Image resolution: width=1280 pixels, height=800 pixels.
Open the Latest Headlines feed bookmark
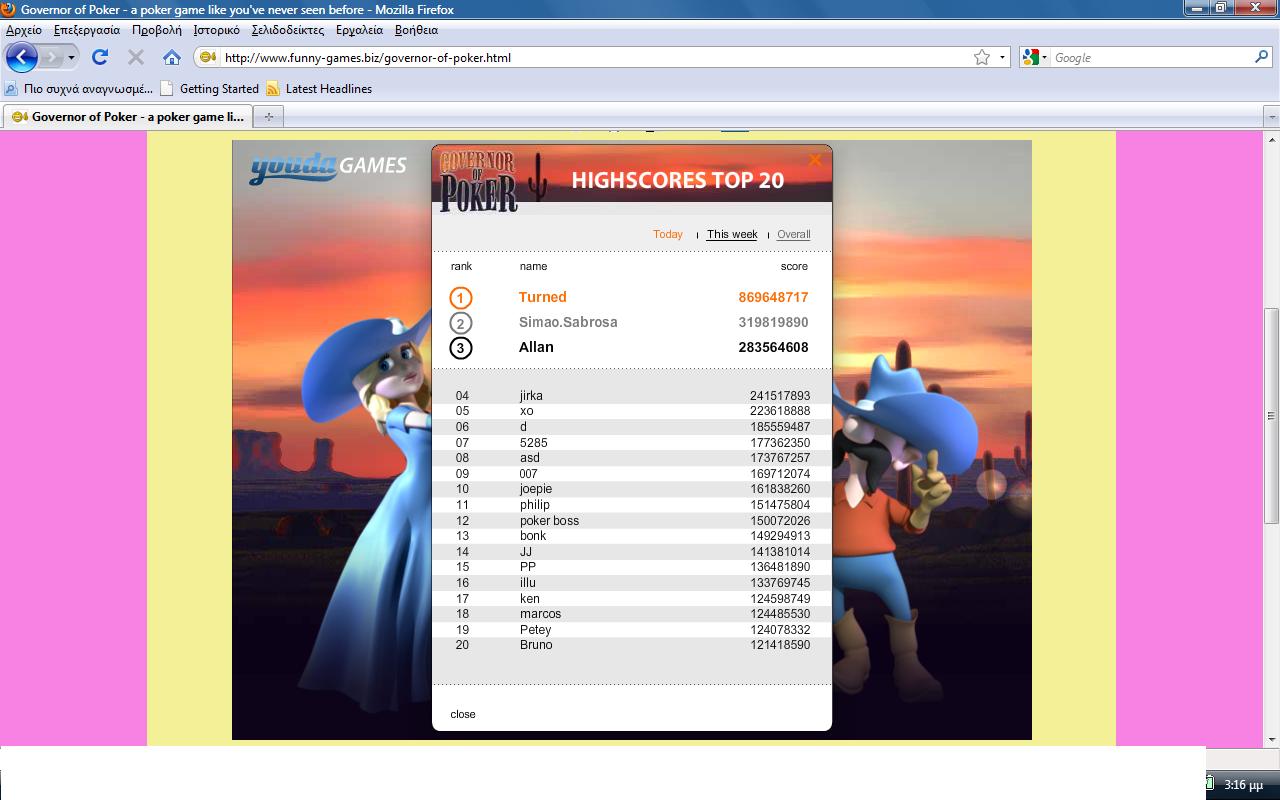pos(319,88)
